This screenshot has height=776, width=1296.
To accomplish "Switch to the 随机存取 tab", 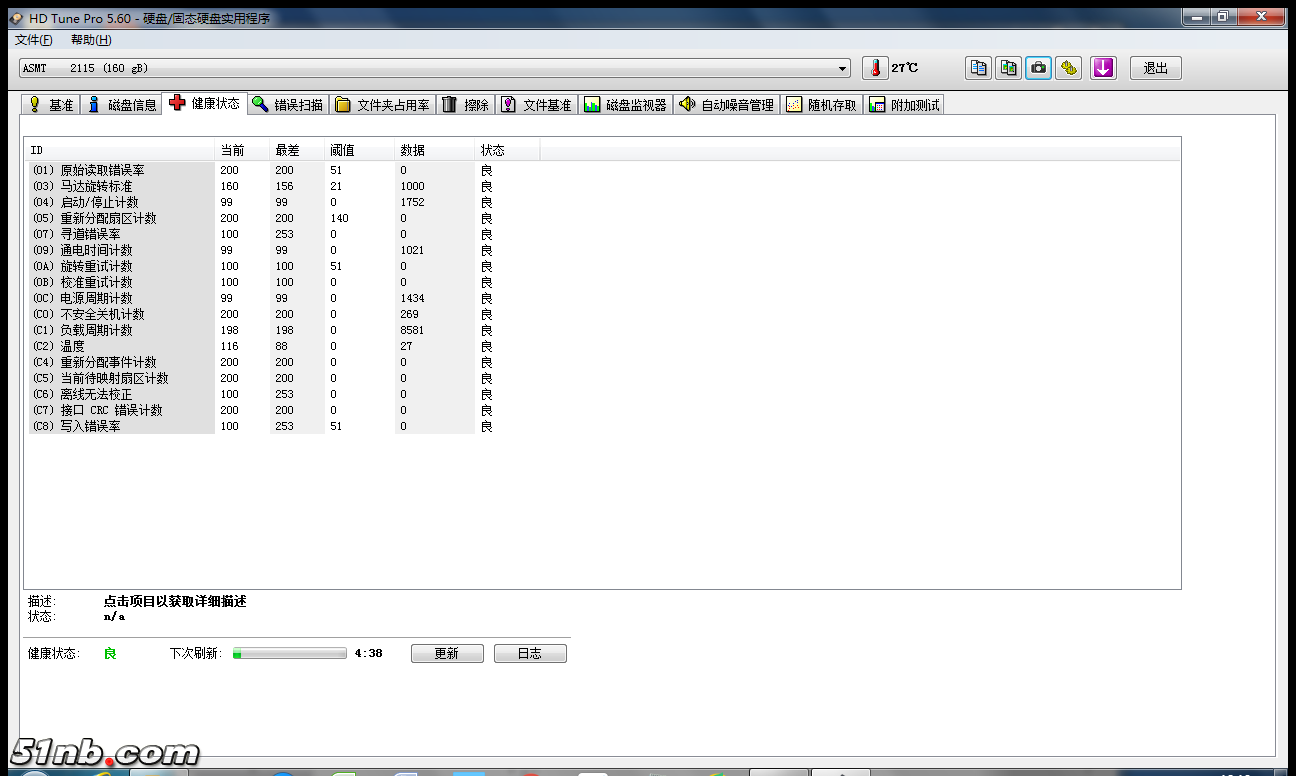I will (822, 105).
